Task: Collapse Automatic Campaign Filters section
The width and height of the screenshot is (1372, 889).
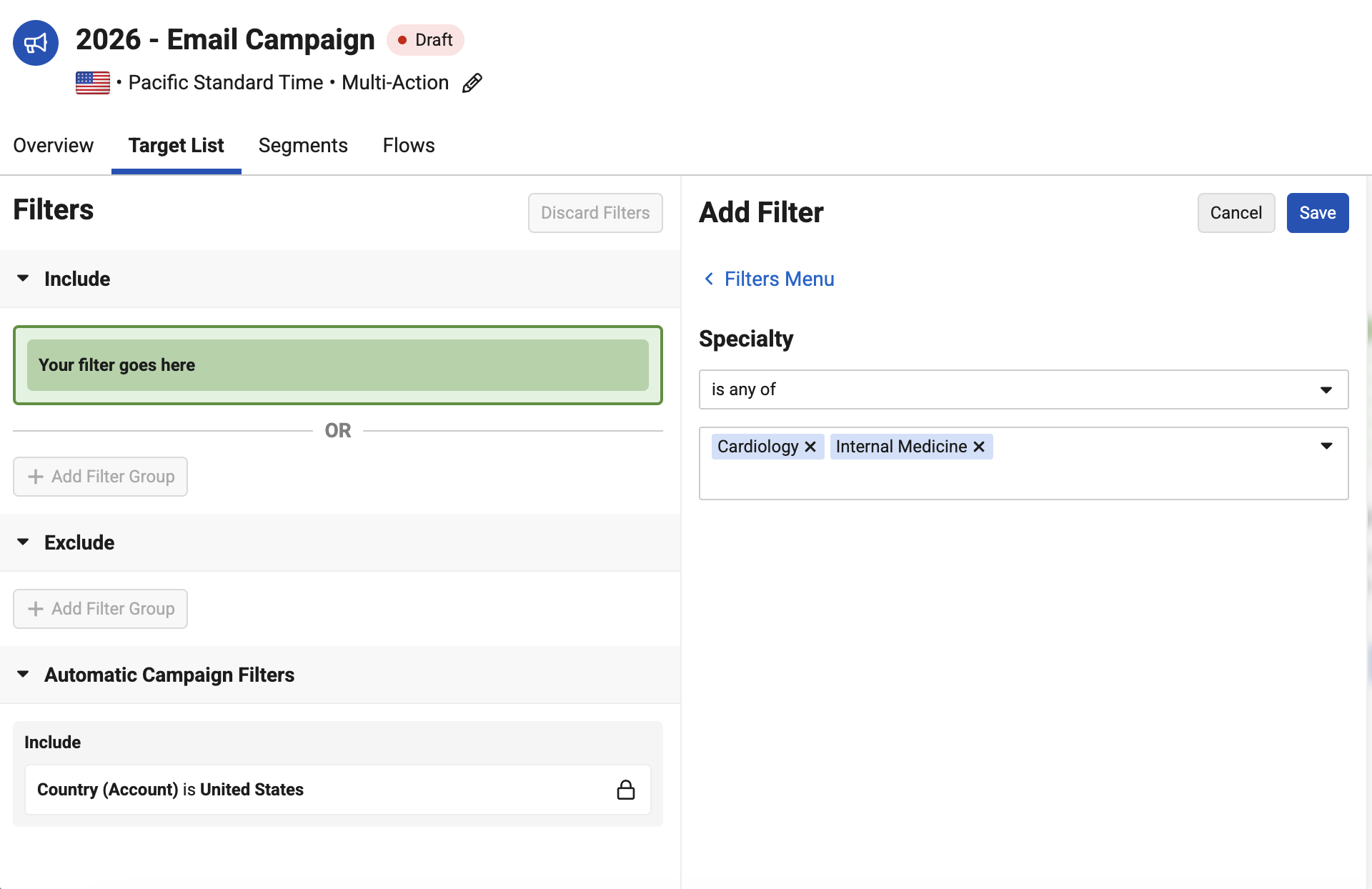Action: coord(23,674)
